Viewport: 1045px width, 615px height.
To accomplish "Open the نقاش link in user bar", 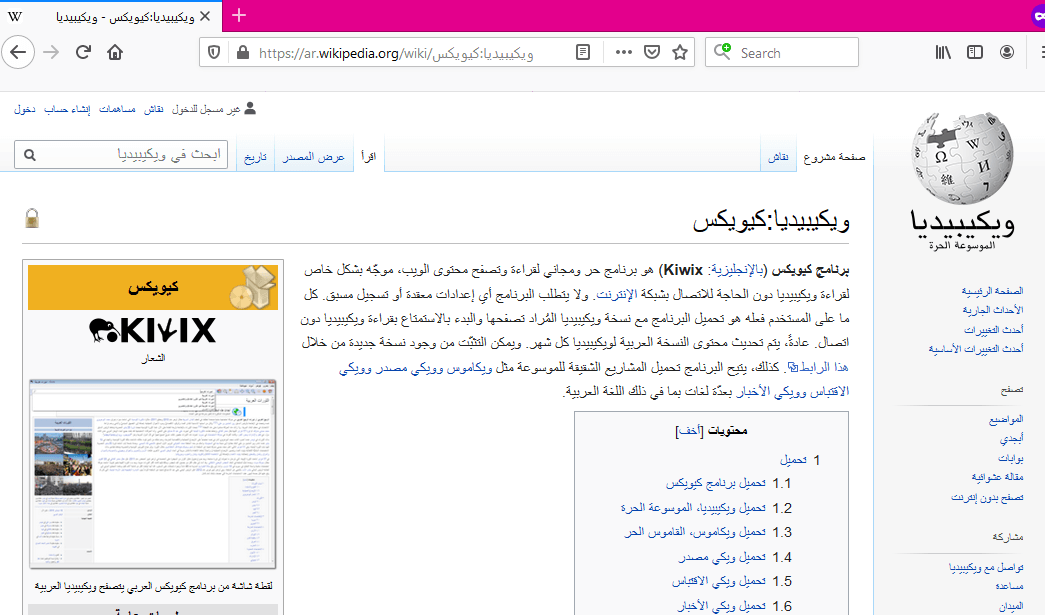I will coord(154,109).
